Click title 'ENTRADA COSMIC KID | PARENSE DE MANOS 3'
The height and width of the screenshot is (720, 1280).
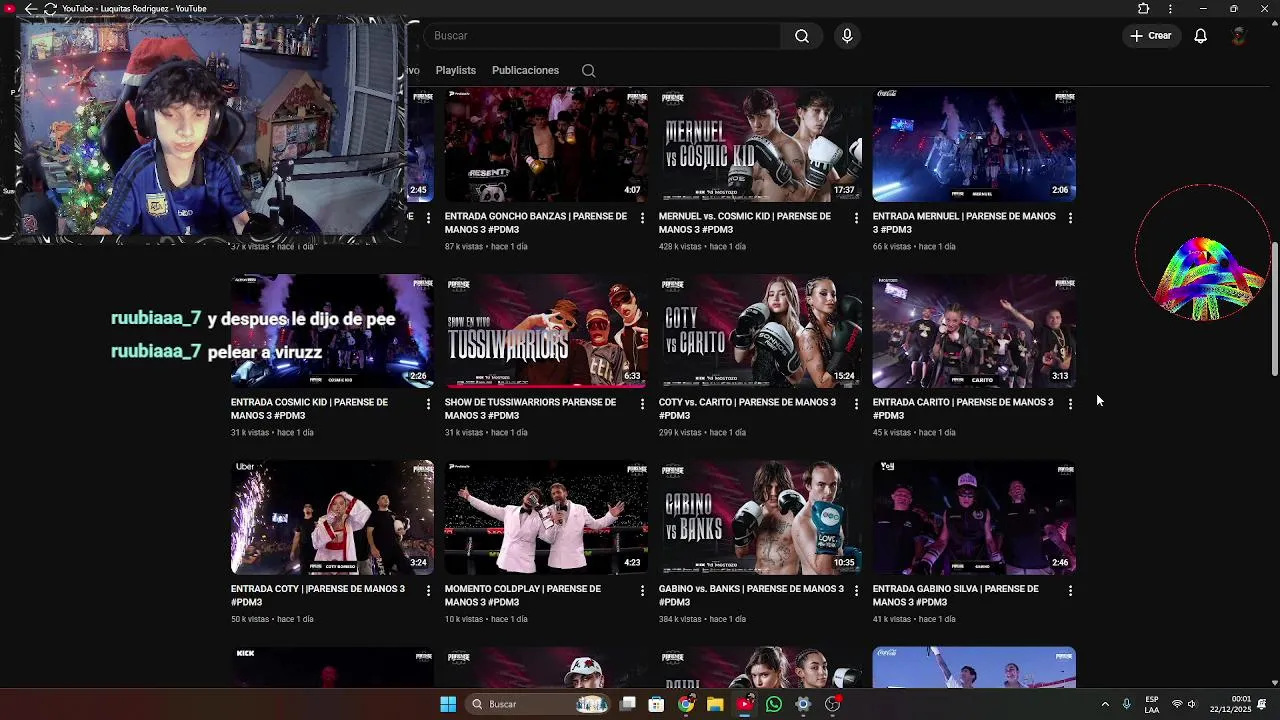309,409
